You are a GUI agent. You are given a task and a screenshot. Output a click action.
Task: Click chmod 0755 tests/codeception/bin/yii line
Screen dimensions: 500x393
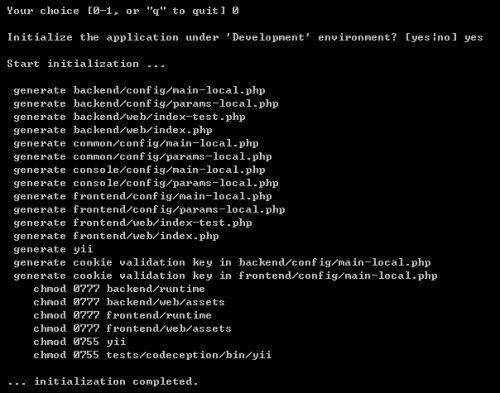point(152,355)
